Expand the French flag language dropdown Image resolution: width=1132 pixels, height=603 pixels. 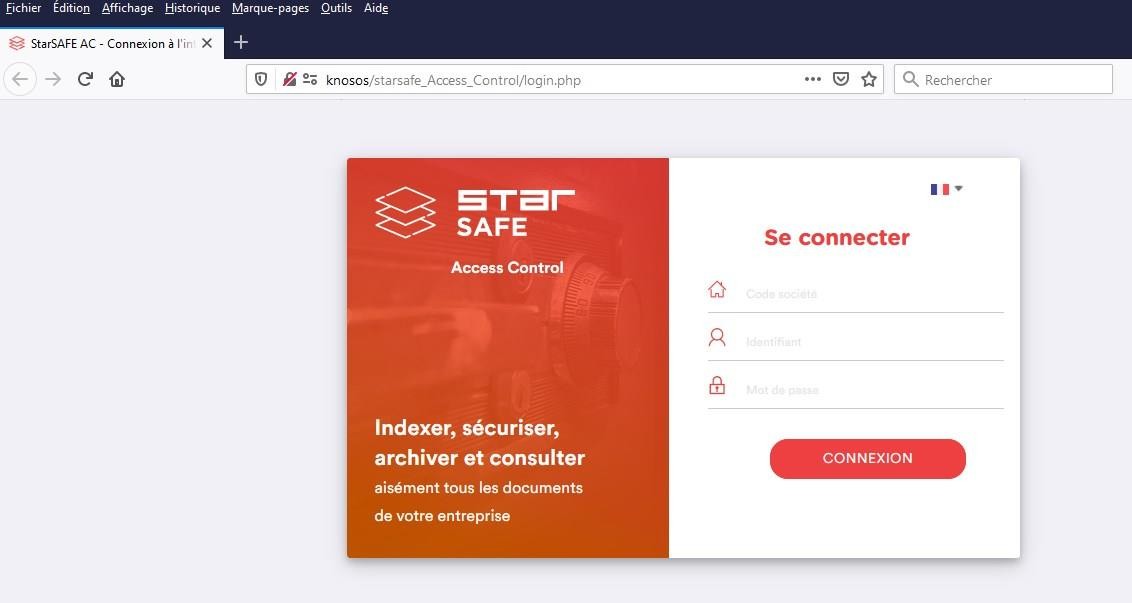coord(946,189)
